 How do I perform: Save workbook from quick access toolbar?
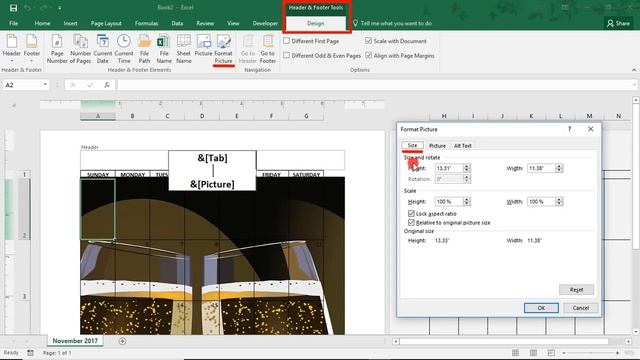click(x=13, y=8)
